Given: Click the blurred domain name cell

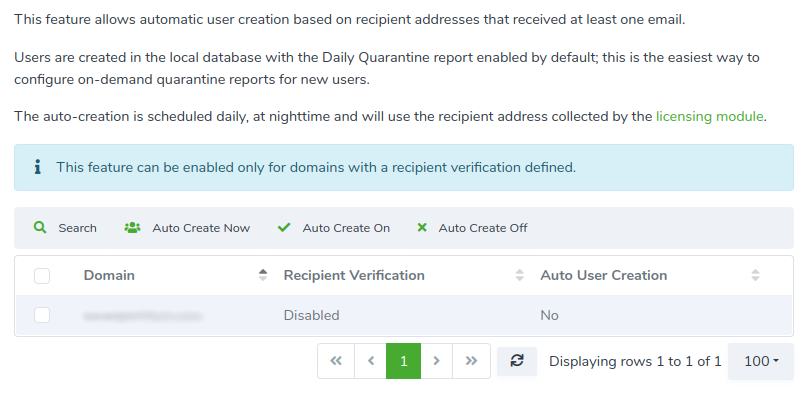Looking at the screenshot, I should 142,315.
